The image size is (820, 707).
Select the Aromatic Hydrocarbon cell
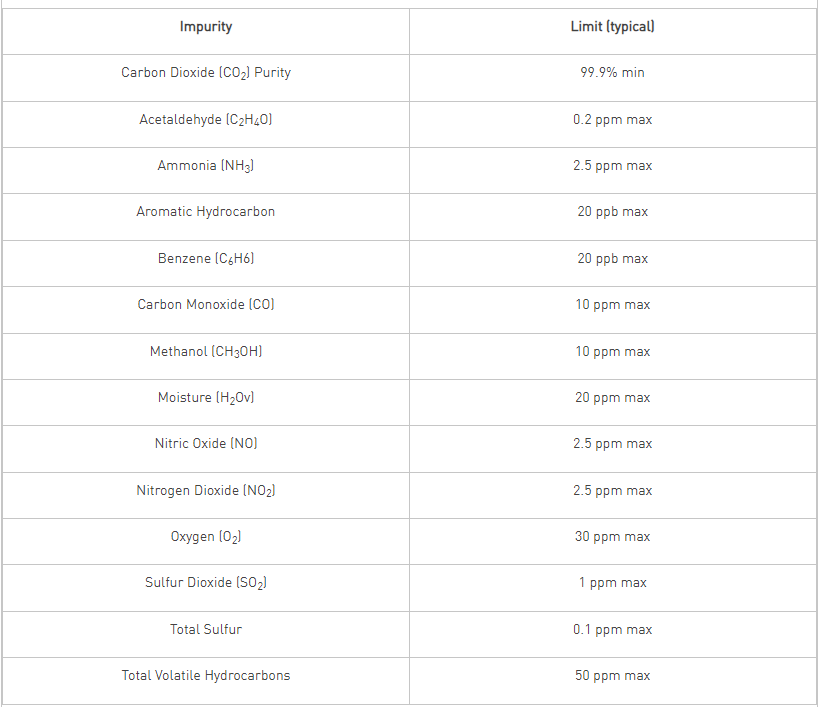[x=206, y=212]
